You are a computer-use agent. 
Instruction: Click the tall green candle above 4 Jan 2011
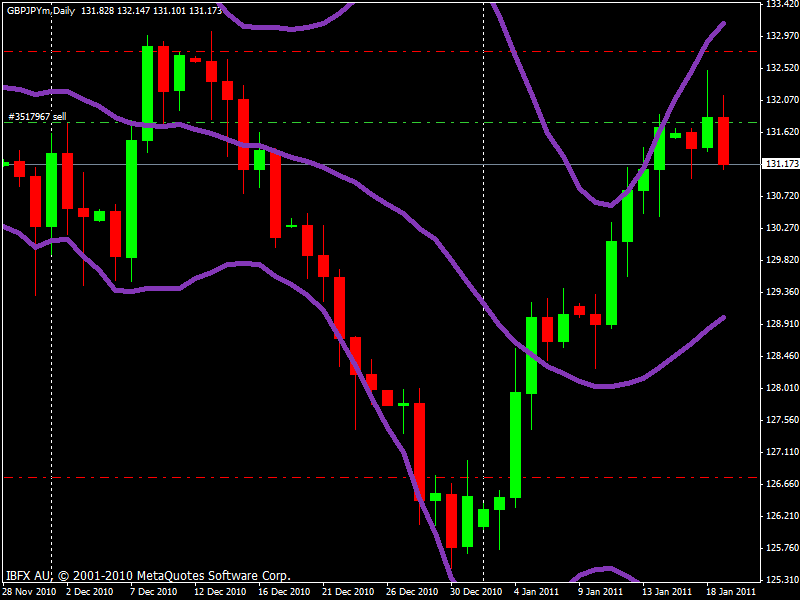point(515,445)
